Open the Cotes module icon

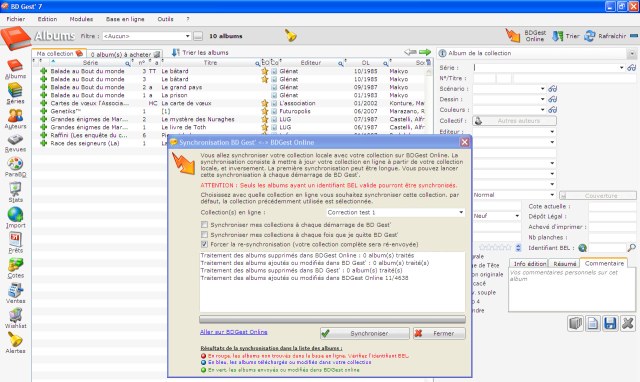[x=15, y=268]
